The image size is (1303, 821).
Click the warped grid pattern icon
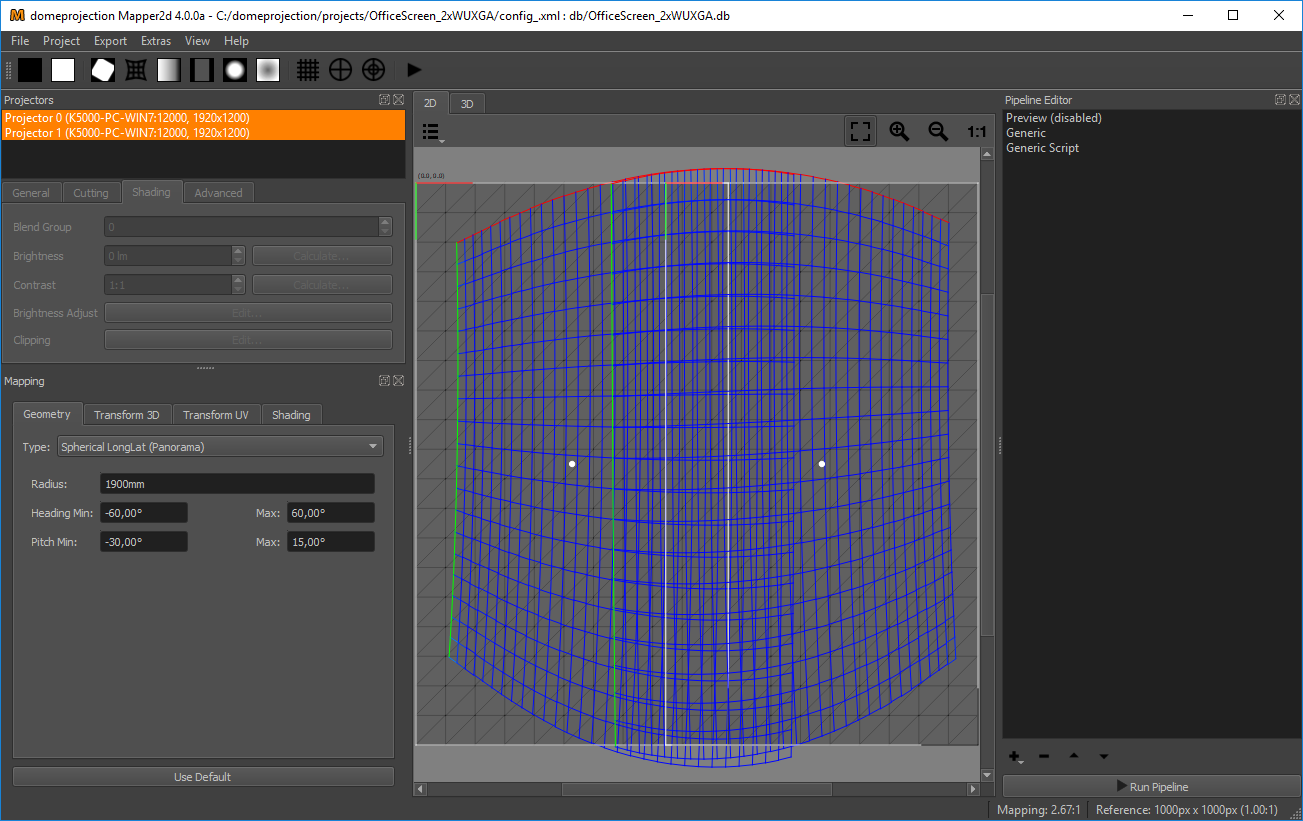(136, 70)
